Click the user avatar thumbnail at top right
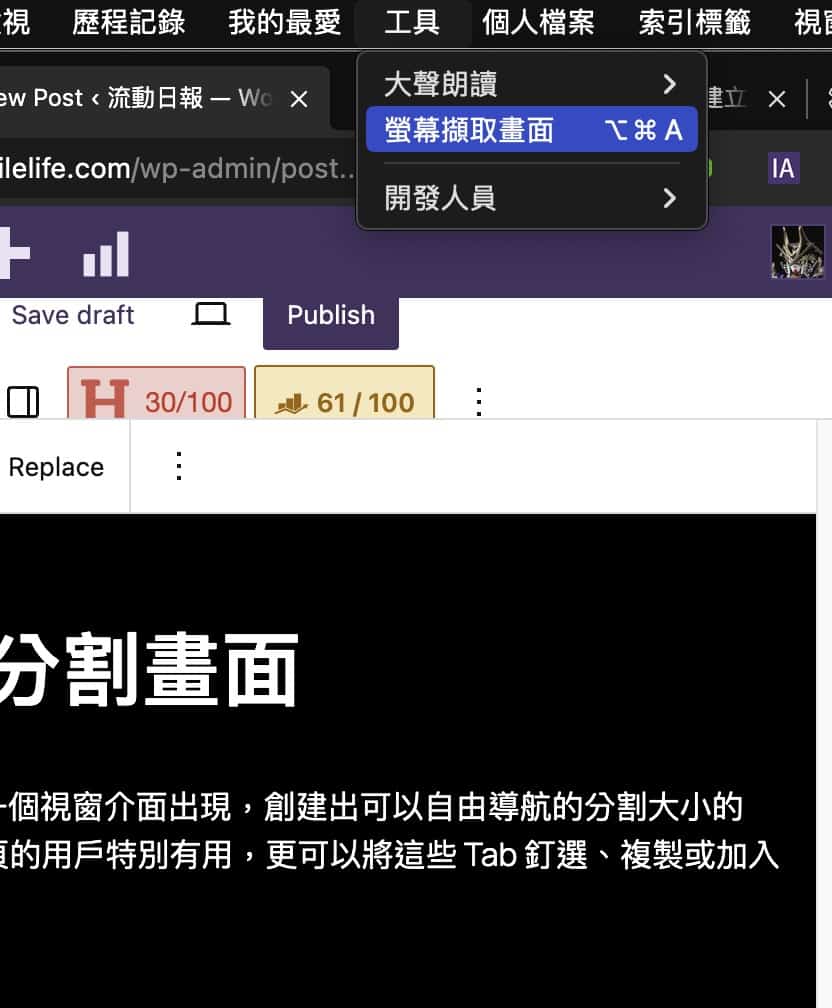The width and height of the screenshot is (832, 1008). click(798, 252)
